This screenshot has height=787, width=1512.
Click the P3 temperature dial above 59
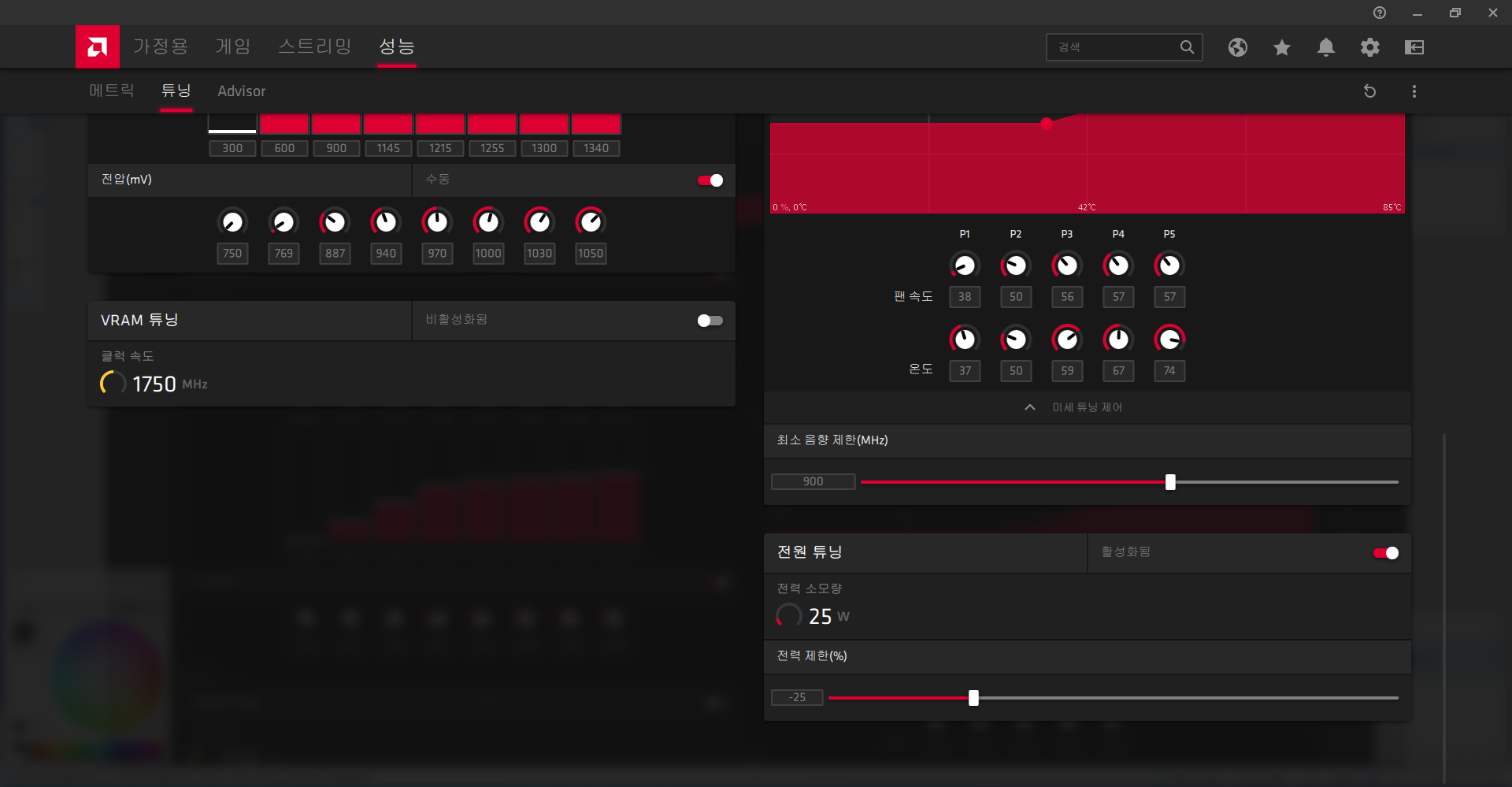1067,340
